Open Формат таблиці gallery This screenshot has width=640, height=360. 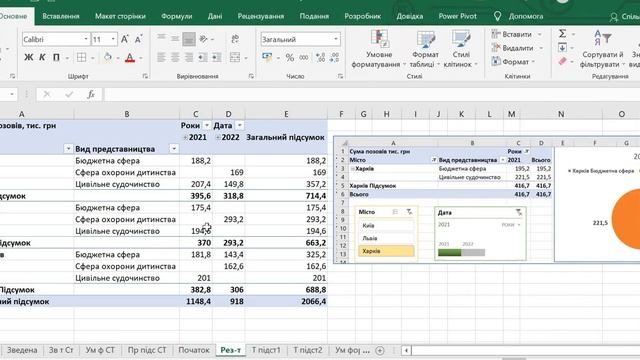coord(424,49)
